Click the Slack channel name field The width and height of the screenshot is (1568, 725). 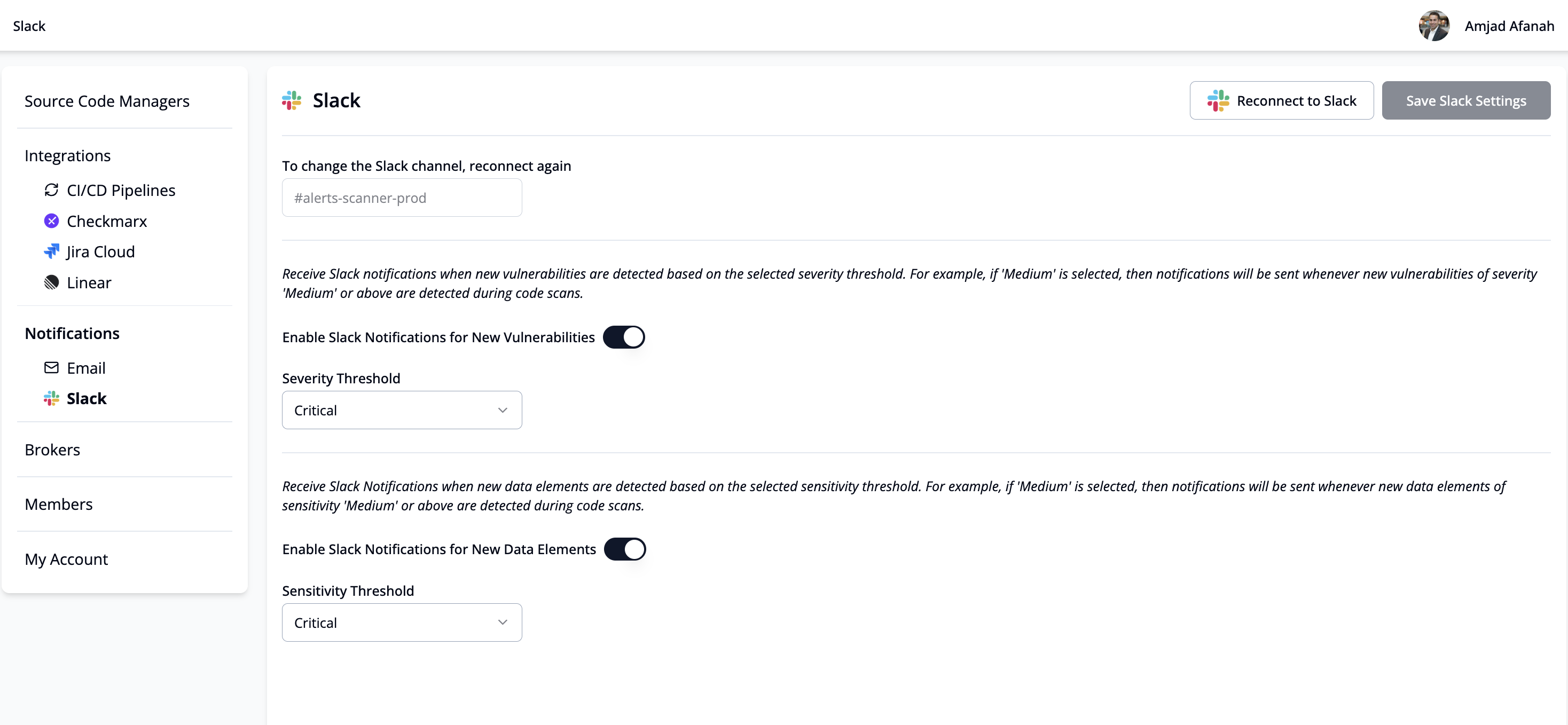click(x=402, y=198)
